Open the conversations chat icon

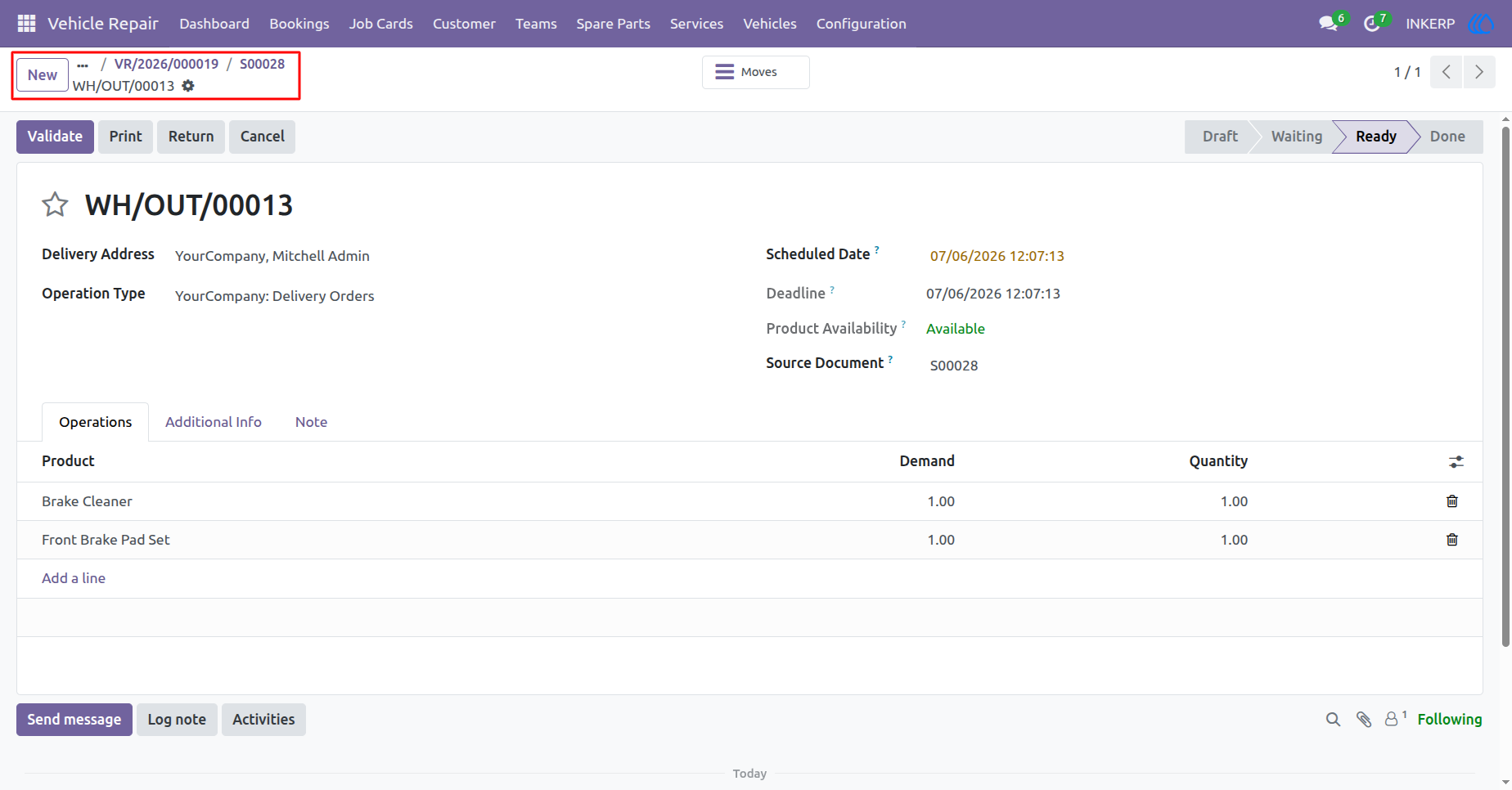pyautogui.click(x=1328, y=24)
